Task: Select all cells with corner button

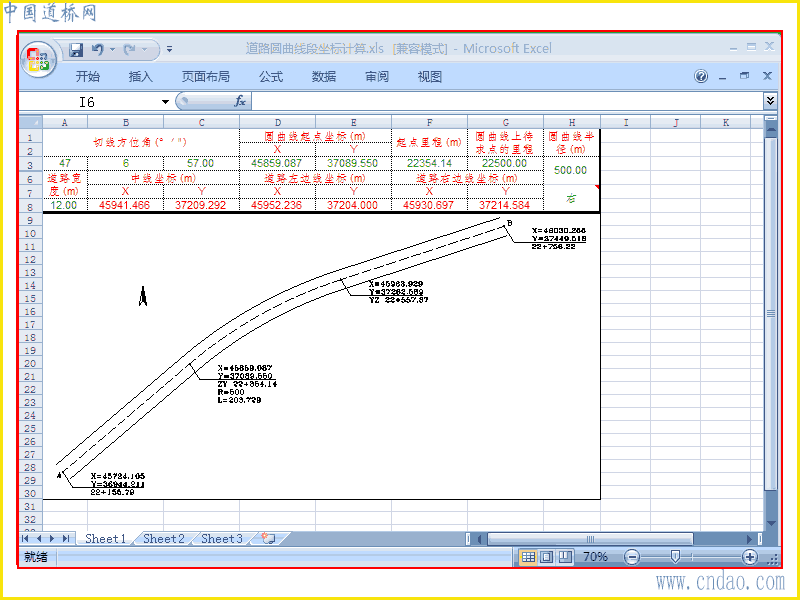Action: [31, 122]
